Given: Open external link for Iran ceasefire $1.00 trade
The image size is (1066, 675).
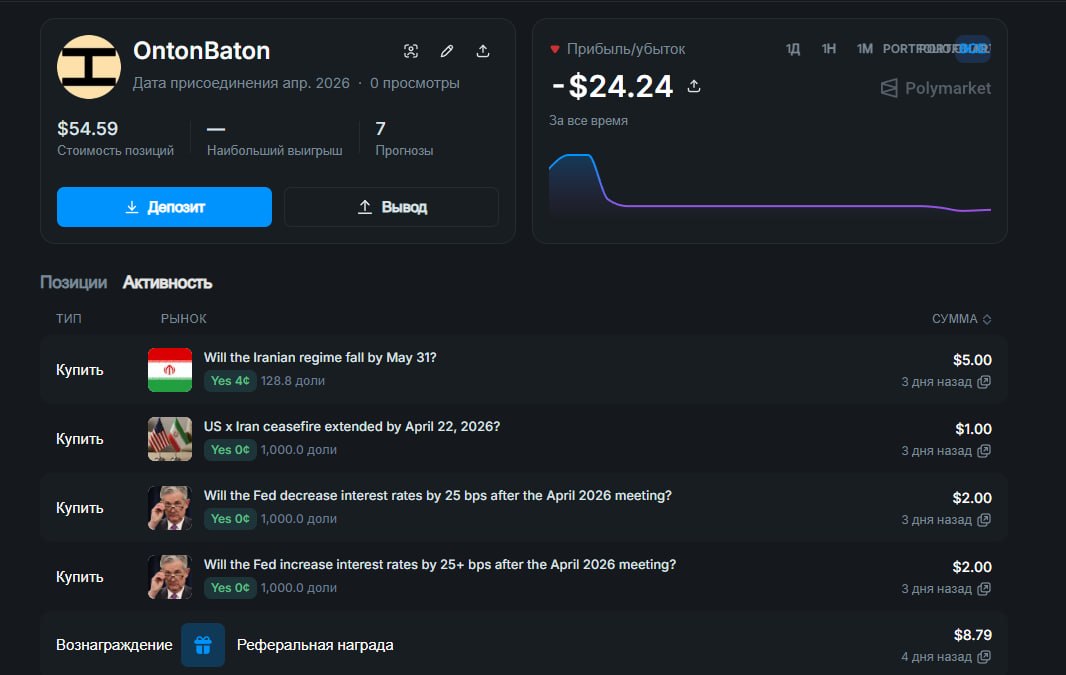Looking at the screenshot, I should tap(984, 451).
